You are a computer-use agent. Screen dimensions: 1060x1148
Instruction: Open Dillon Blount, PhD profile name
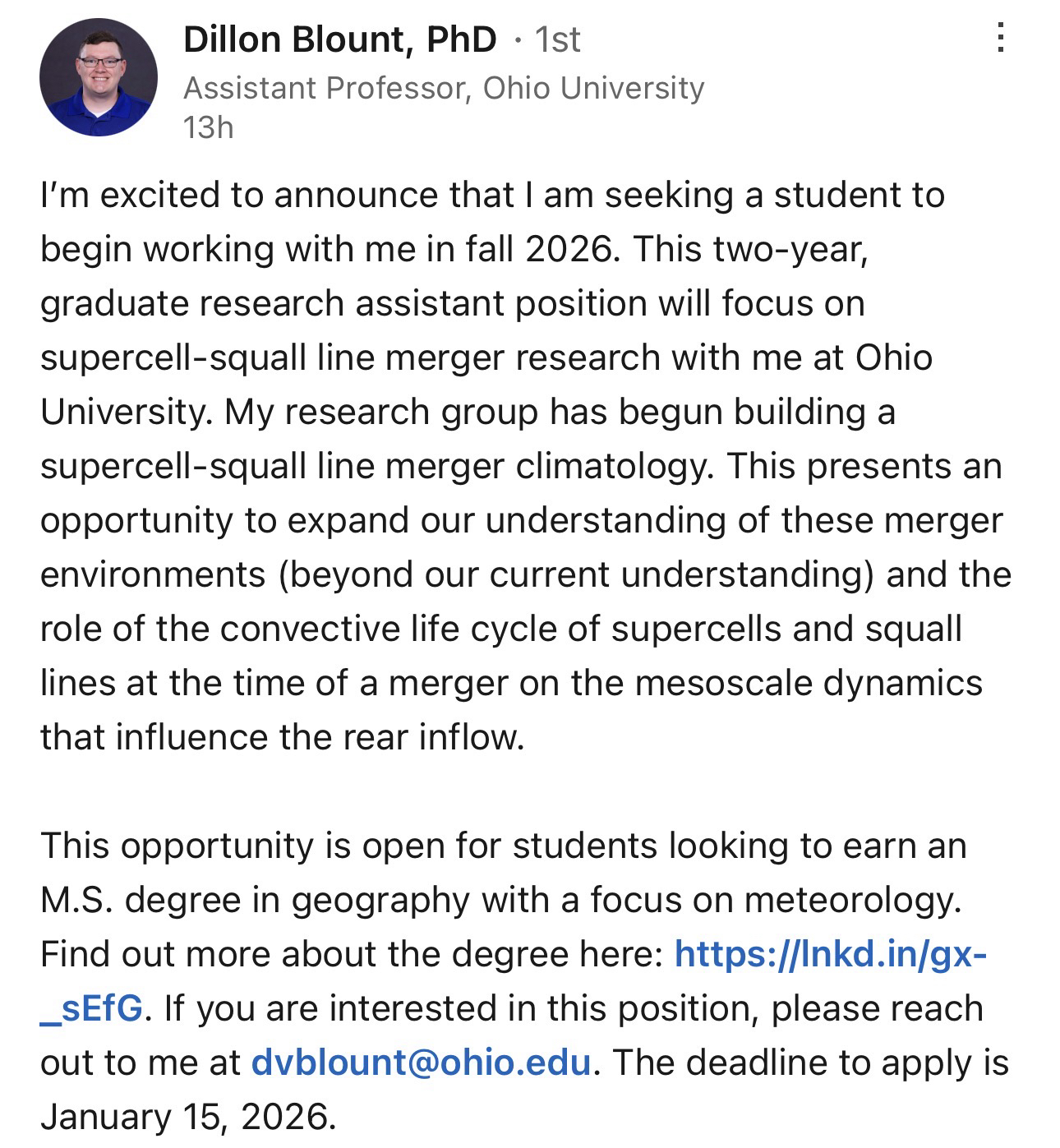pos(339,39)
